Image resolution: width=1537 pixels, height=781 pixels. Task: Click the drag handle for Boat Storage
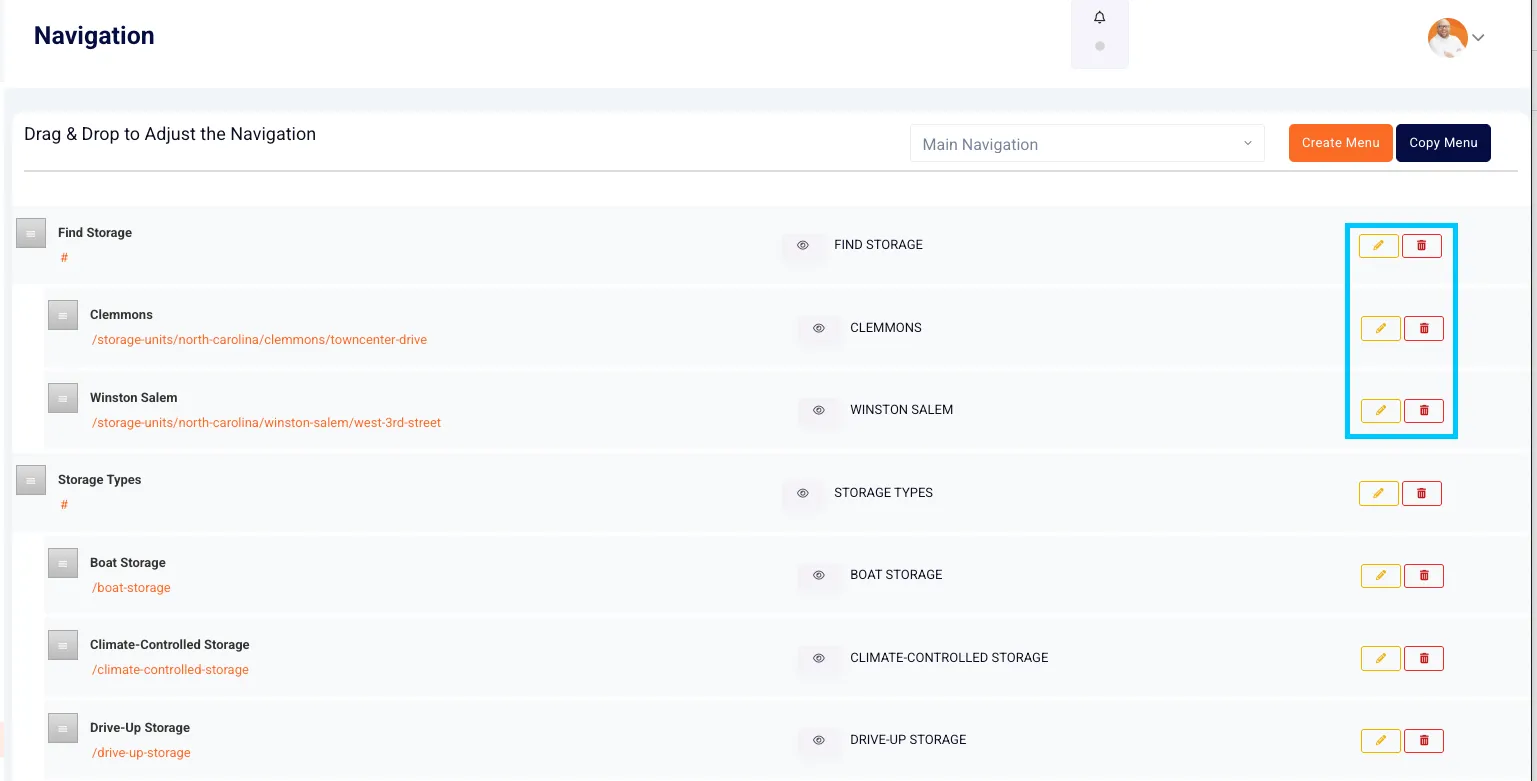[63, 563]
